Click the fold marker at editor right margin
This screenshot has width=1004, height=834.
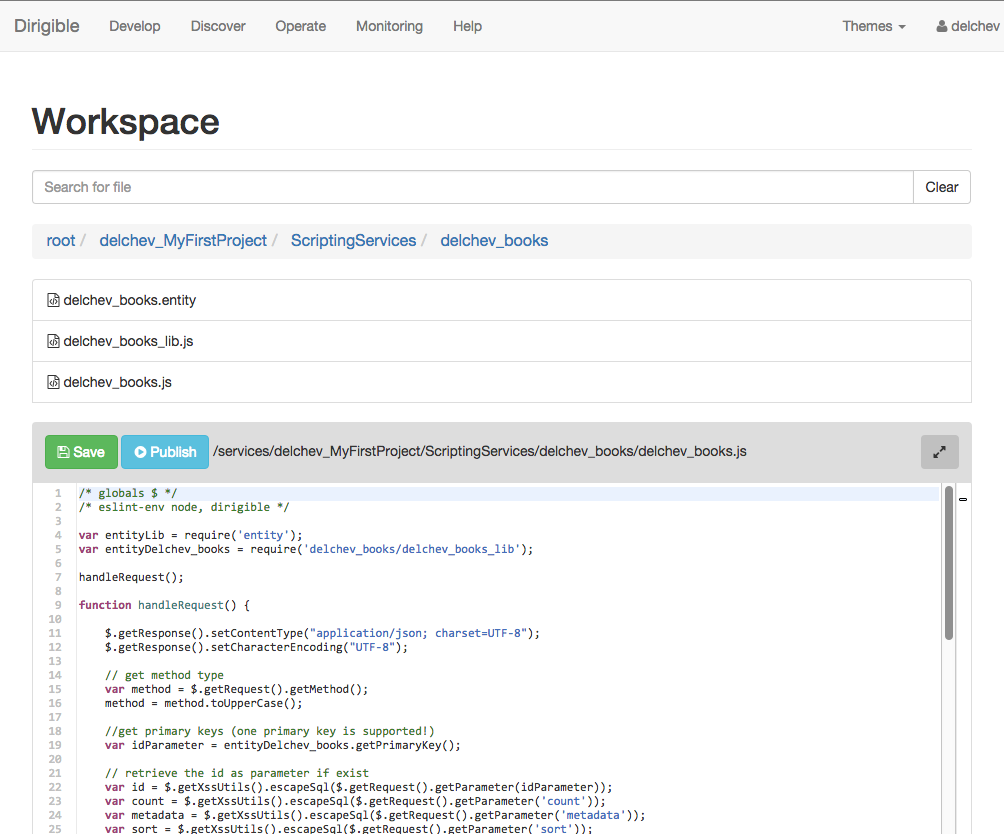963,499
